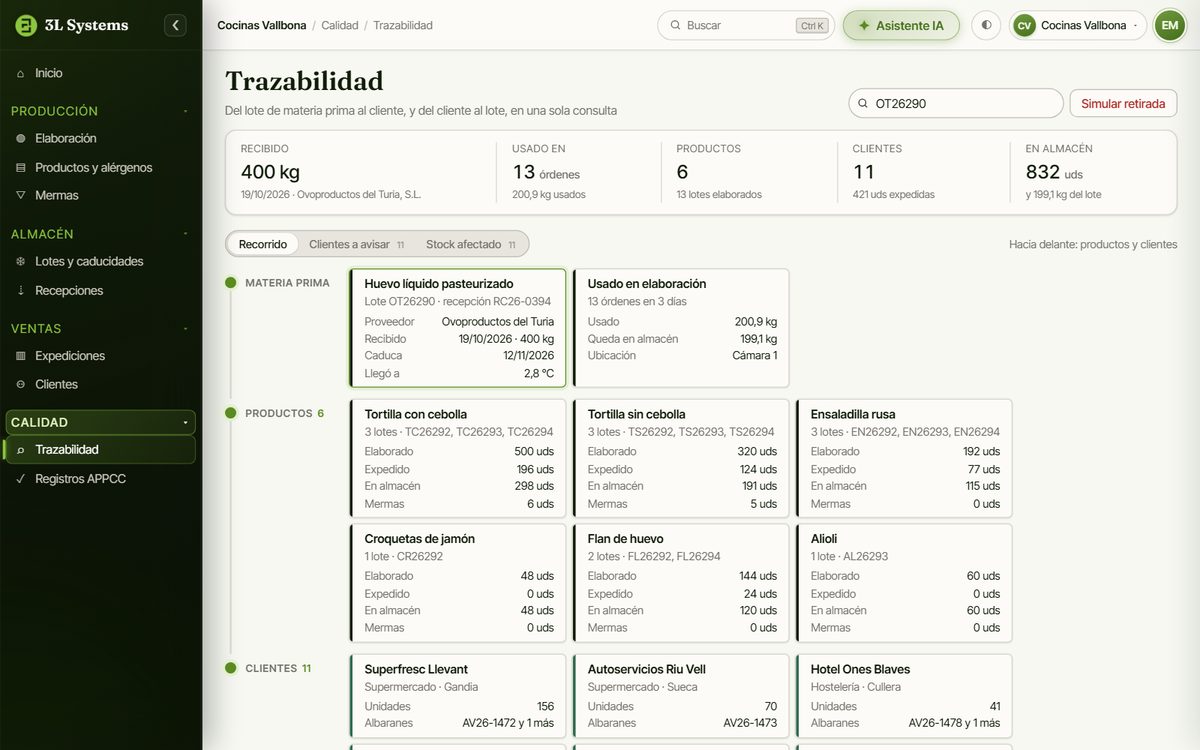Click the Buscar global search field
Screen dimensions: 1200x750
tap(746, 25)
